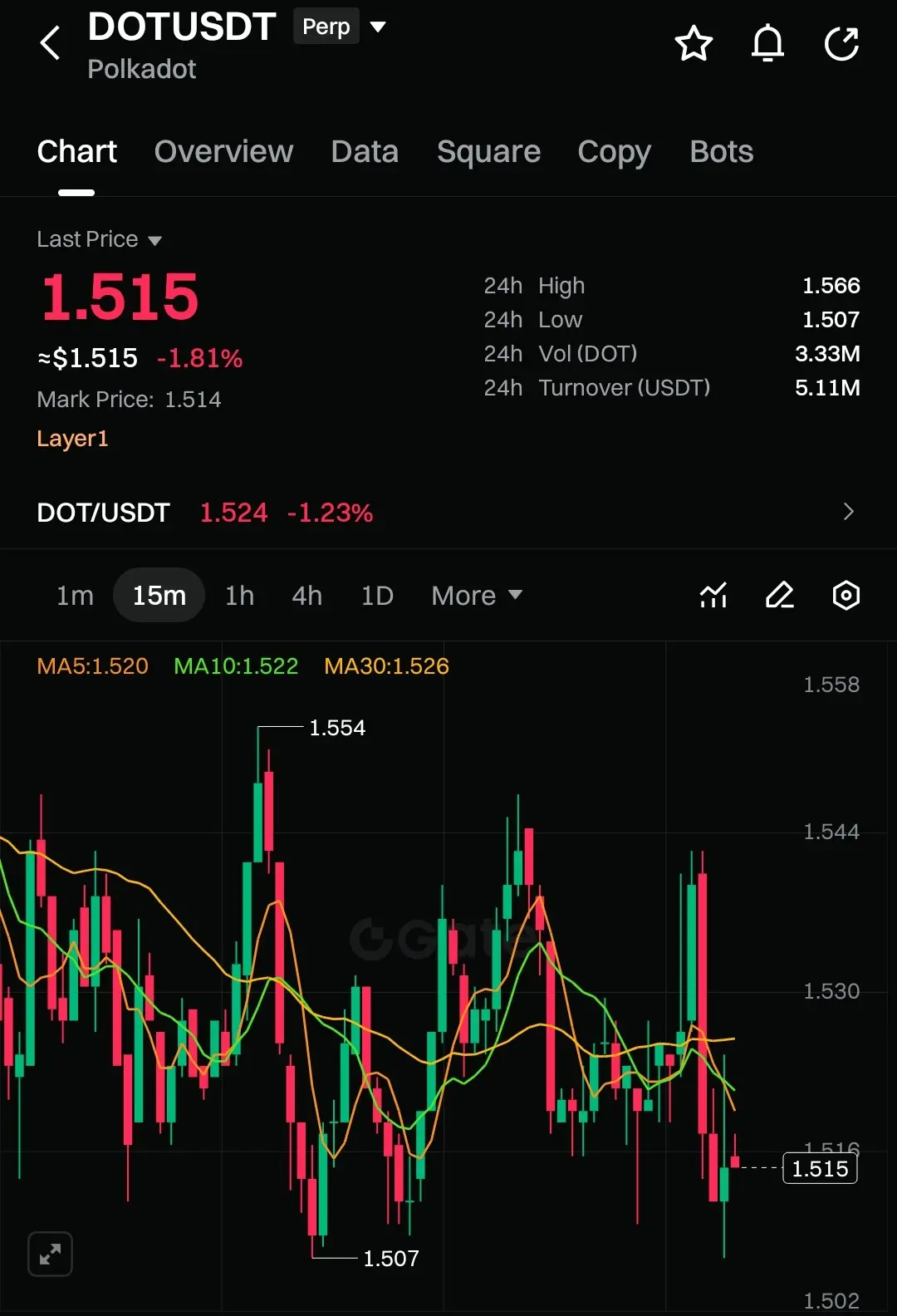Tap the 1.507 low price marker
The image size is (897, 1316).
[391, 1258]
